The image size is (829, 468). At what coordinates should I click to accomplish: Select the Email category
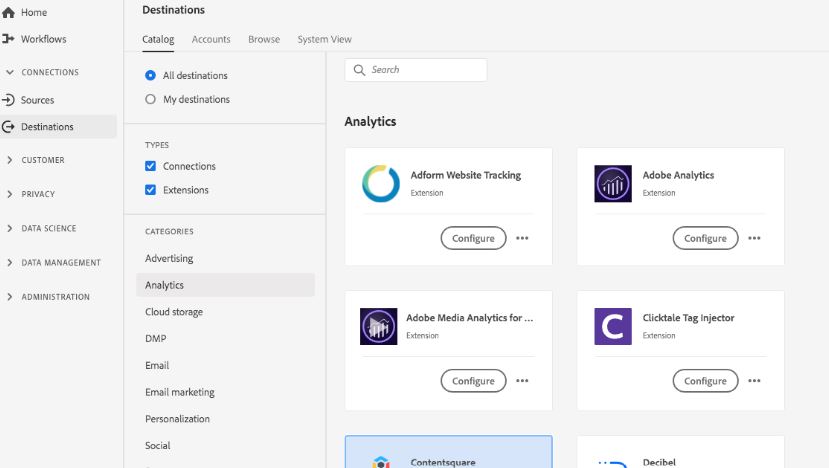coord(226,365)
